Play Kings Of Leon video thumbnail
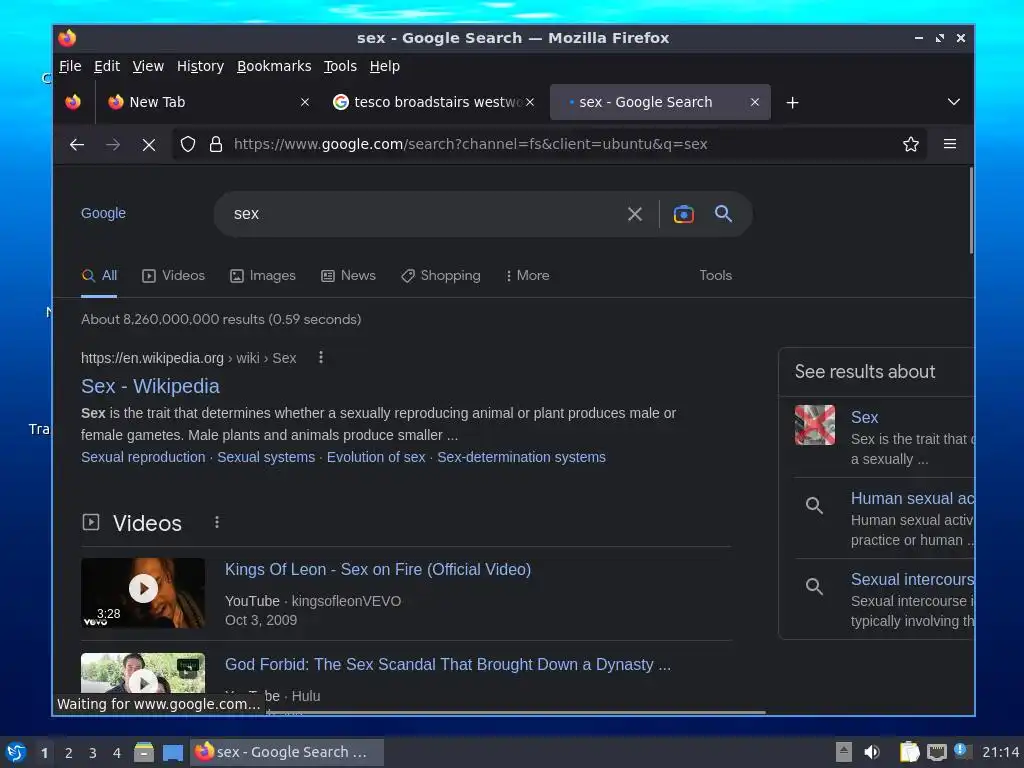This screenshot has width=1024, height=768. [x=143, y=593]
